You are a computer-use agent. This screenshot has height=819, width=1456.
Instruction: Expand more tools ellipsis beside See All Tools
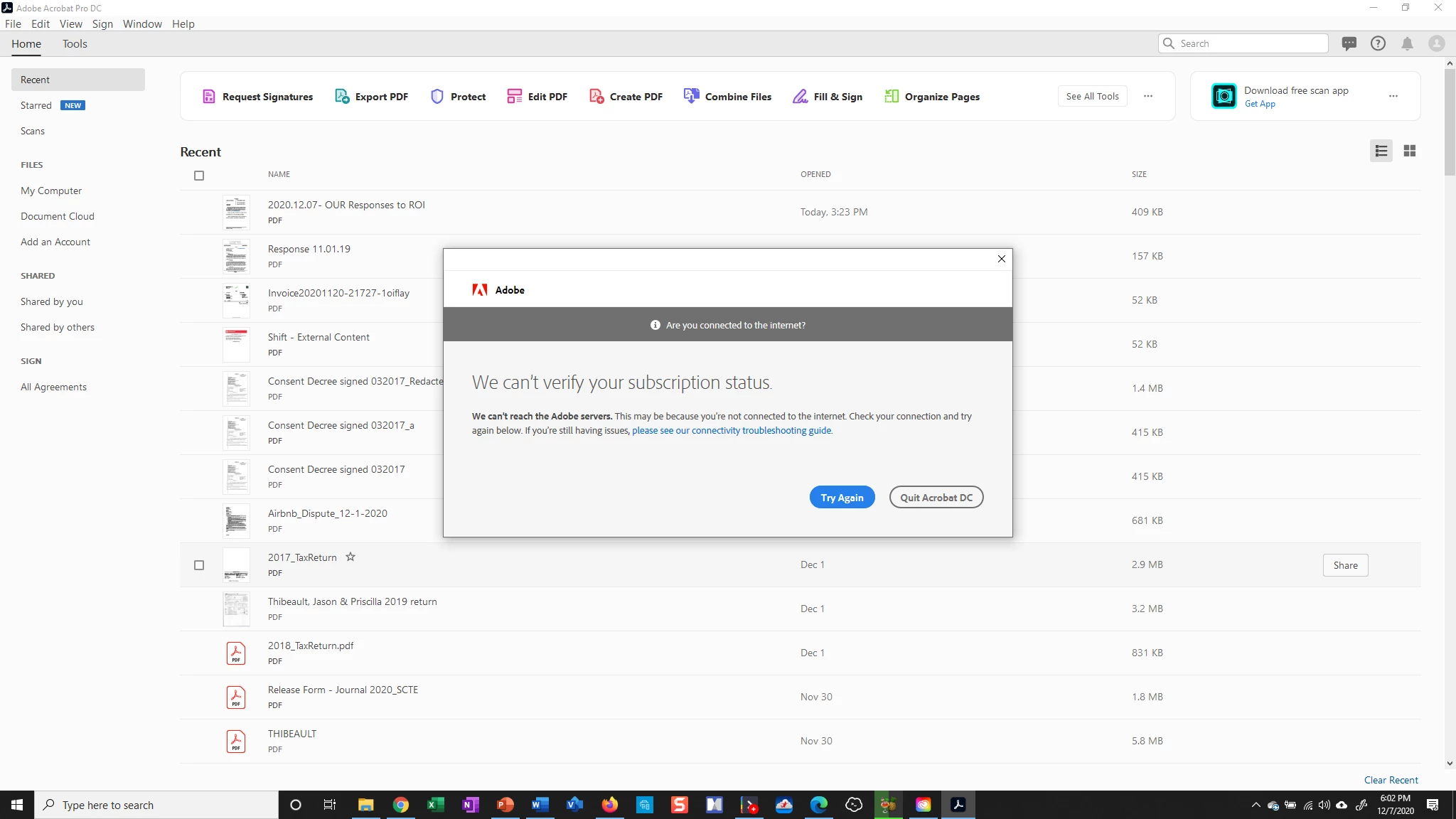pos(1147,96)
